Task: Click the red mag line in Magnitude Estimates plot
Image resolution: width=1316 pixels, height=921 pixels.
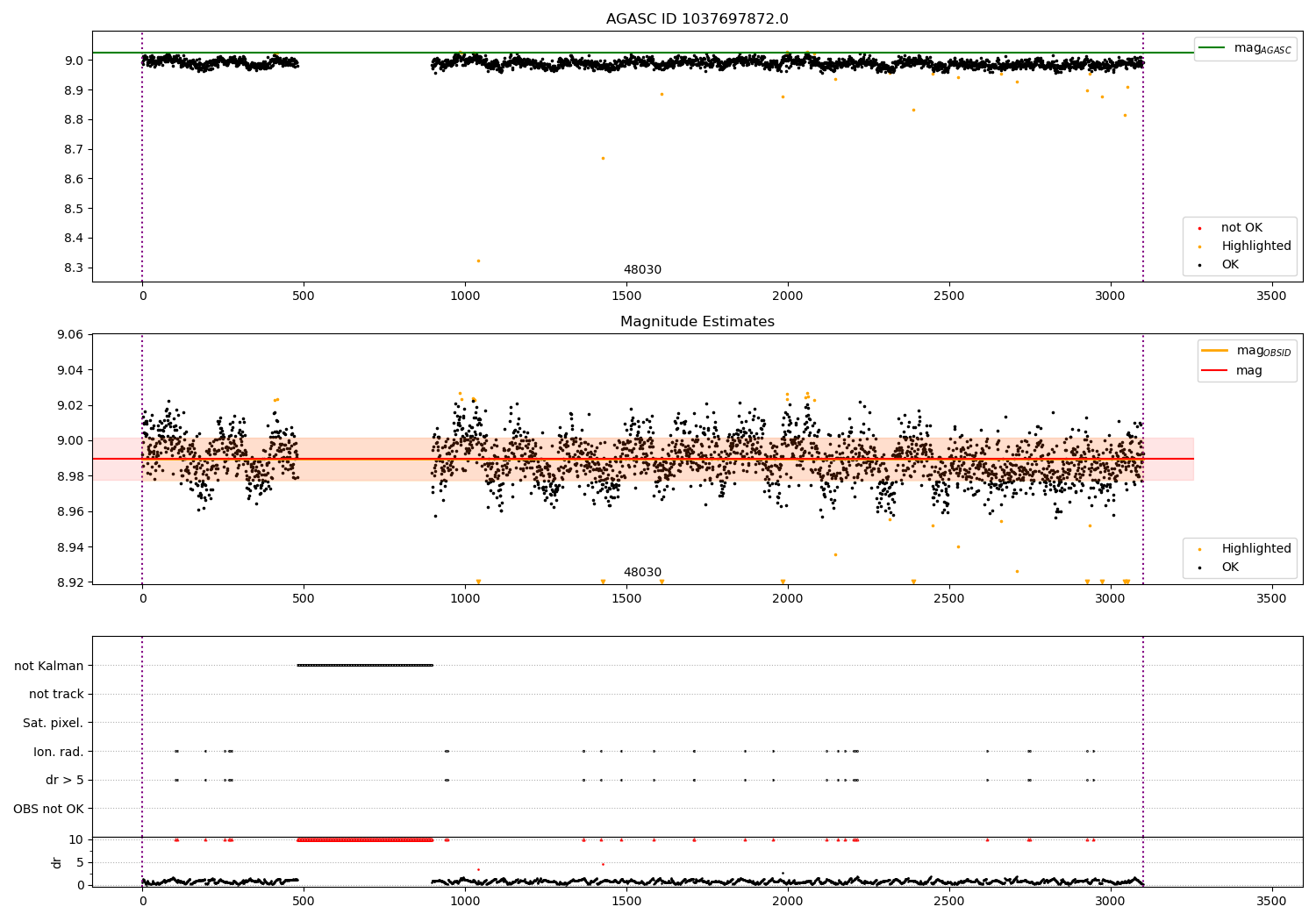Action: click(x=643, y=459)
